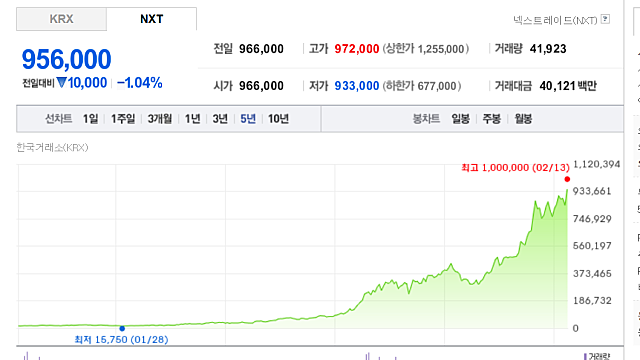Switch to the KRX tab
Viewport: 640px width, 360px height.
click(62, 19)
